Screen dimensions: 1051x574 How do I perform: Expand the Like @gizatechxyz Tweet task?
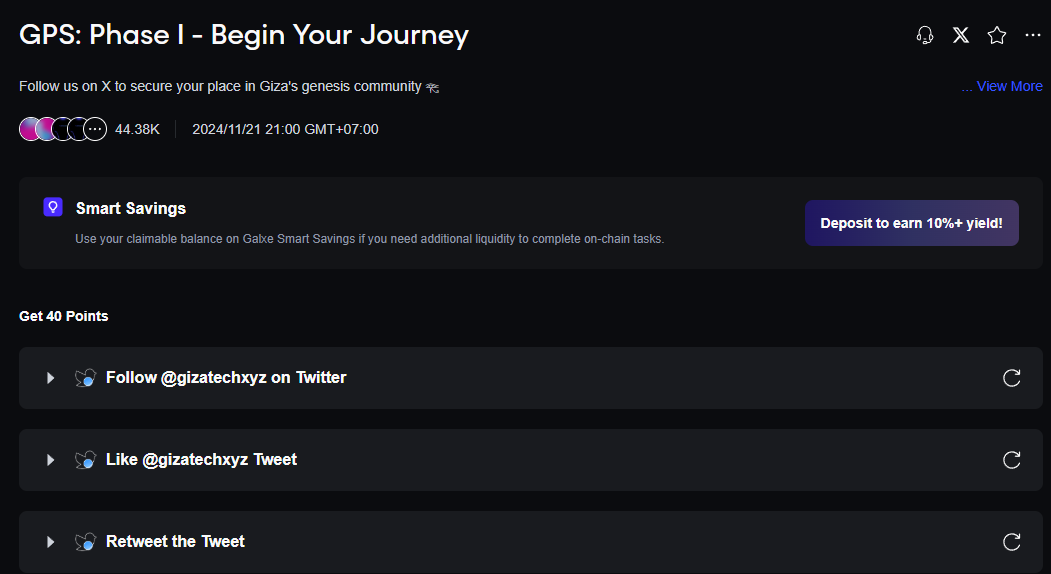pos(50,460)
